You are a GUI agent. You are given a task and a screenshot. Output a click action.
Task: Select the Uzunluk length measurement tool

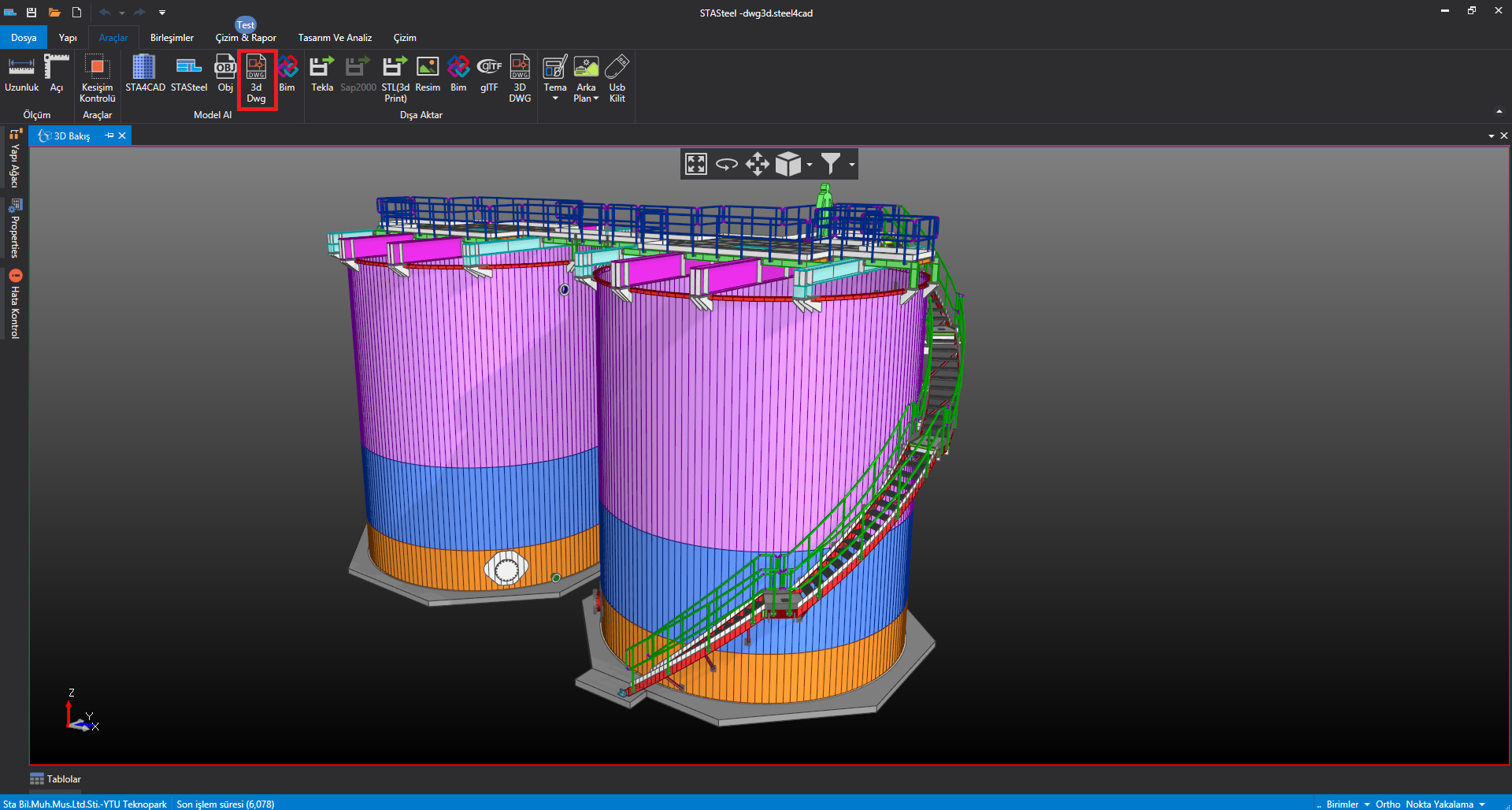click(21, 75)
